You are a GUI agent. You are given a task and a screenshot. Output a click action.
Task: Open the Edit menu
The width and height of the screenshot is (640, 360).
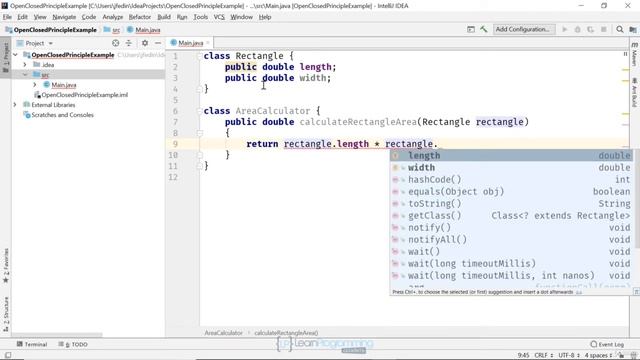(22, 17)
